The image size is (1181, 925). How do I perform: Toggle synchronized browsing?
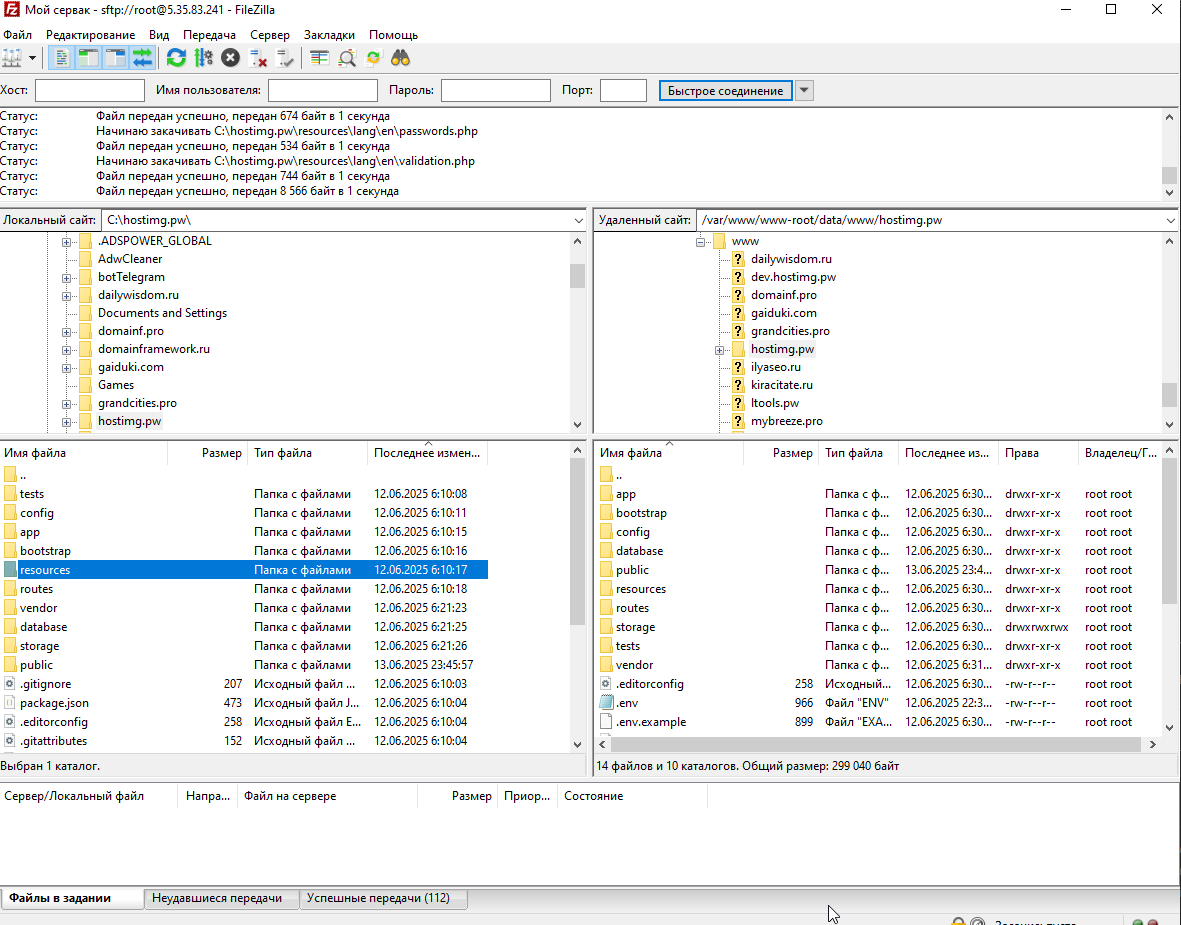click(x=374, y=58)
